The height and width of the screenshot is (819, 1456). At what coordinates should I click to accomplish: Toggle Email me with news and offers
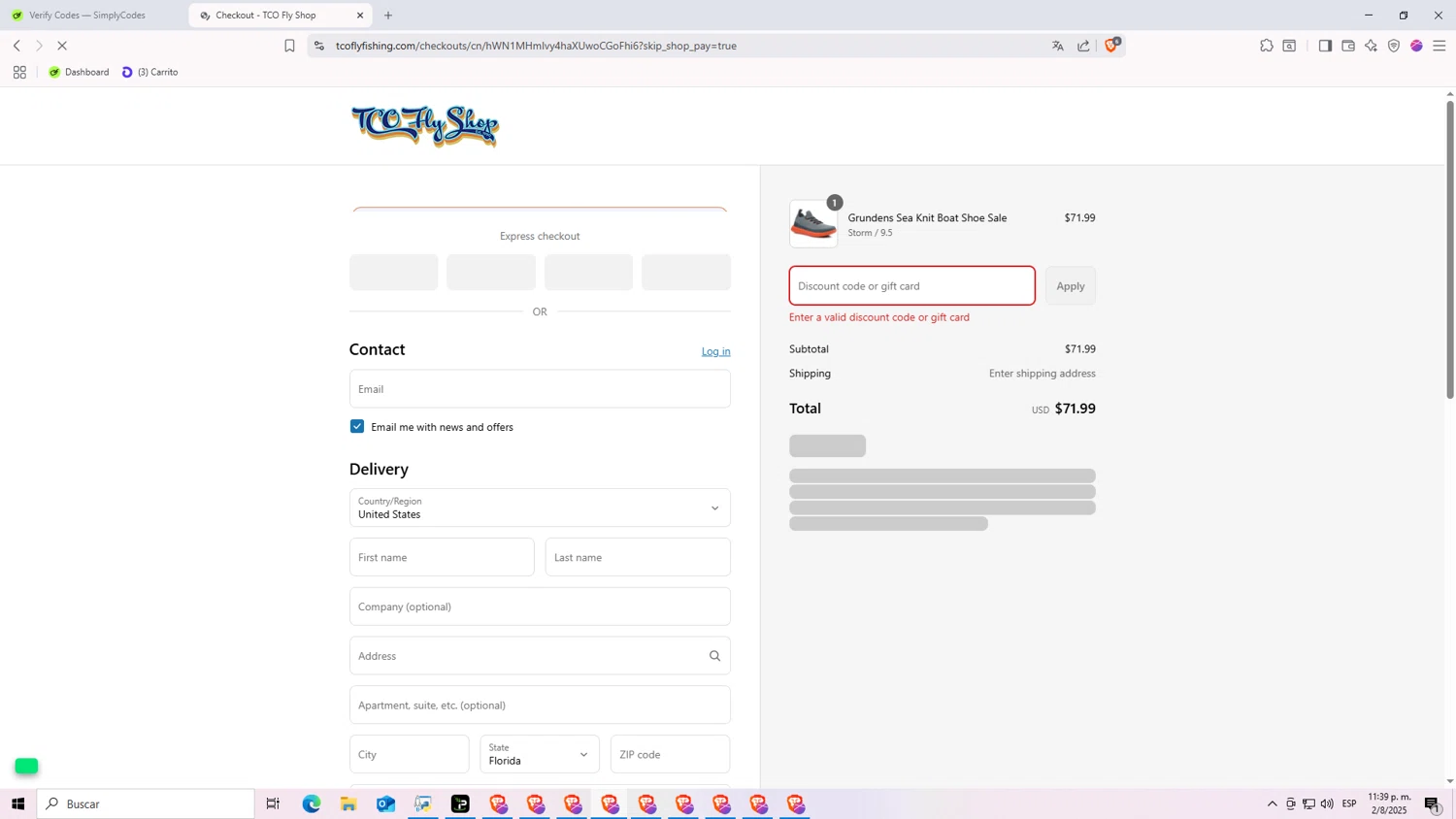pyautogui.click(x=357, y=426)
